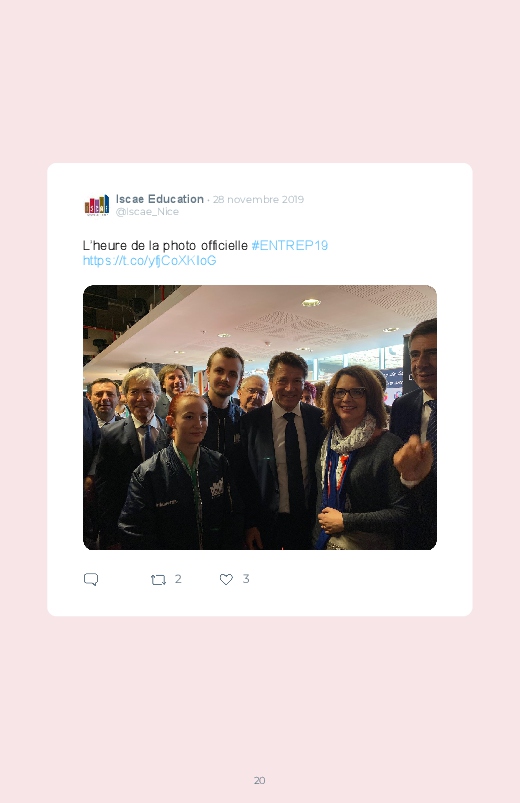Viewport: 520px width, 803px height.
Task: Like the tweet with the heart icon
Action: (226, 579)
